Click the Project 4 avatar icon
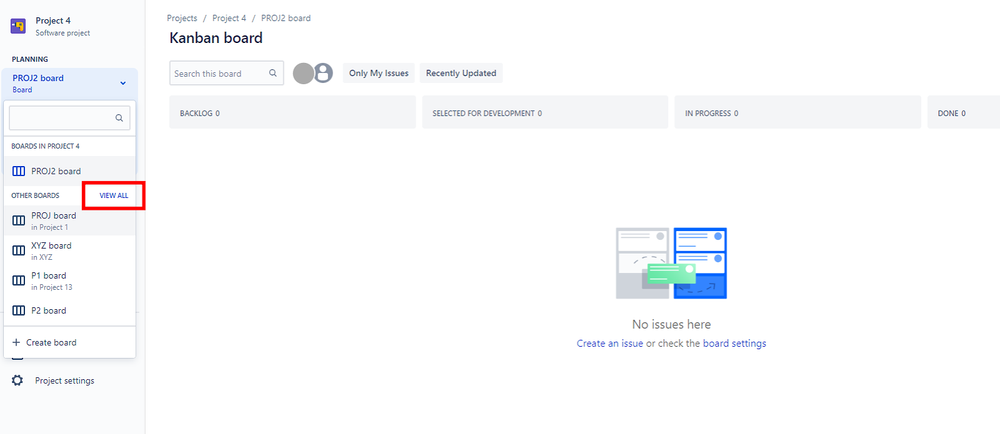The height and width of the screenshot is (434, 1000). coord(18,25)
